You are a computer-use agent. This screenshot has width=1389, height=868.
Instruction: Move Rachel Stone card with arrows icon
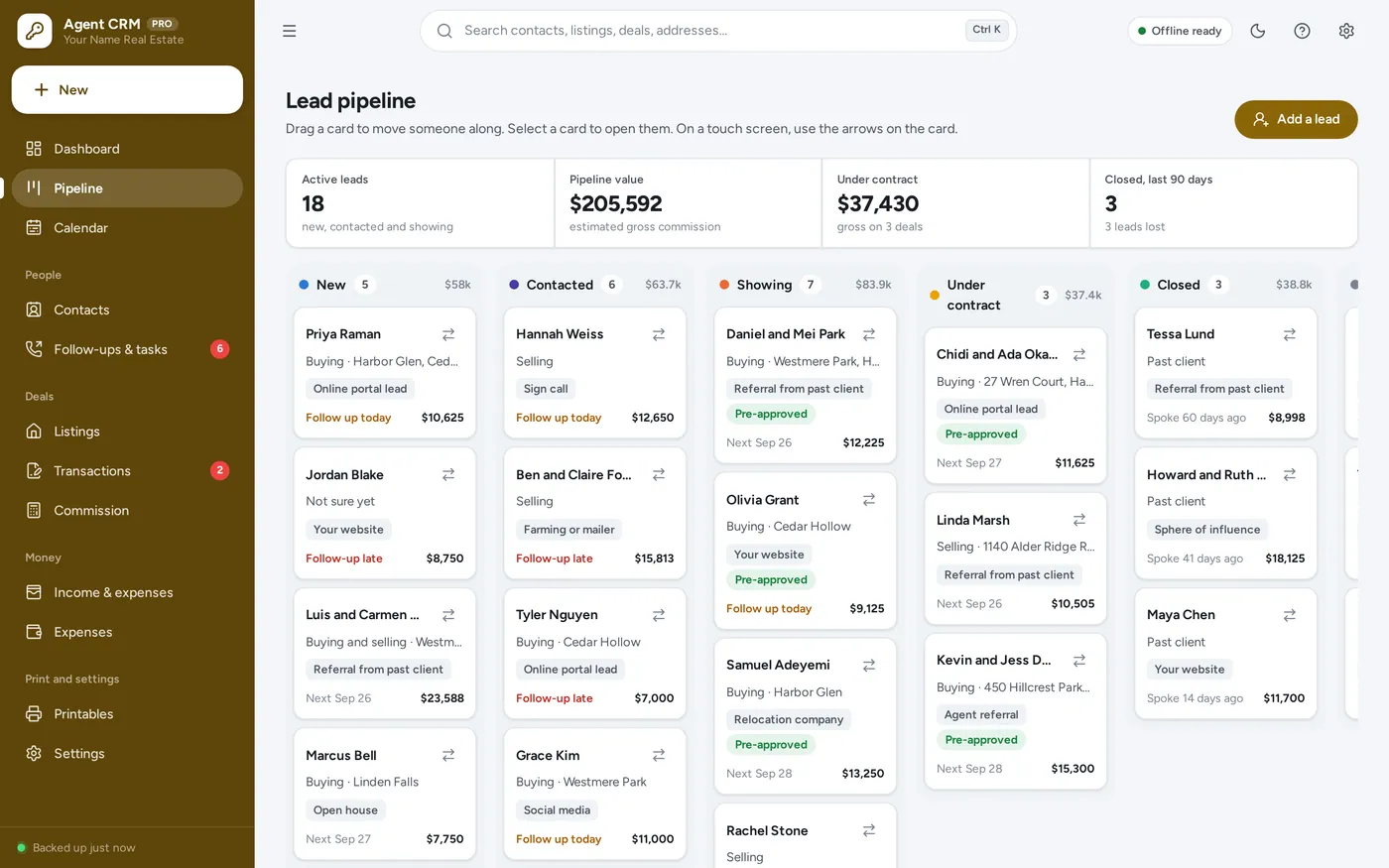(x=869, y=830)
